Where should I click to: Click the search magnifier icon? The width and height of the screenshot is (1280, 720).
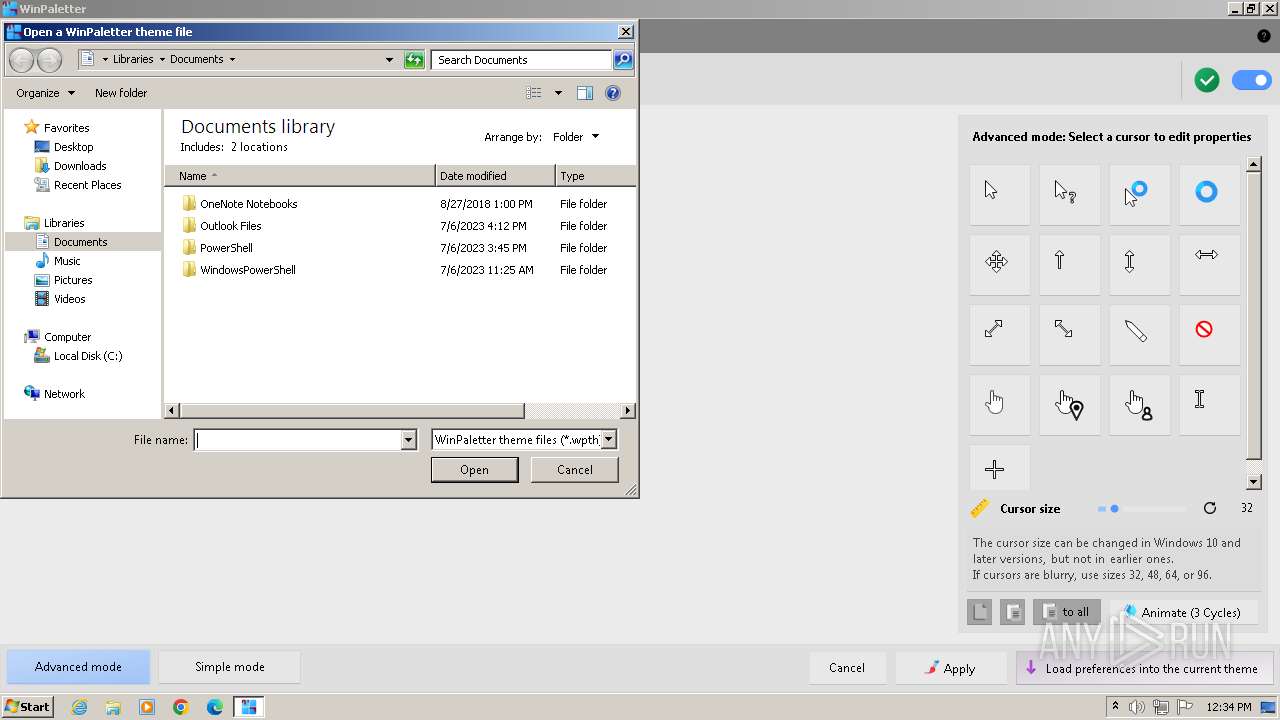click(622, 60)
